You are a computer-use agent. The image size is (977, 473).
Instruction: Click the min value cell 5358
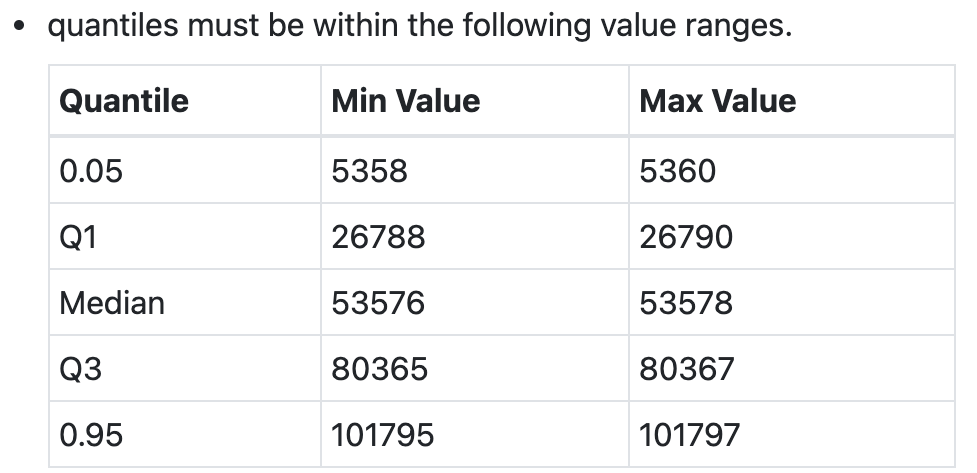tap(369, 170)
